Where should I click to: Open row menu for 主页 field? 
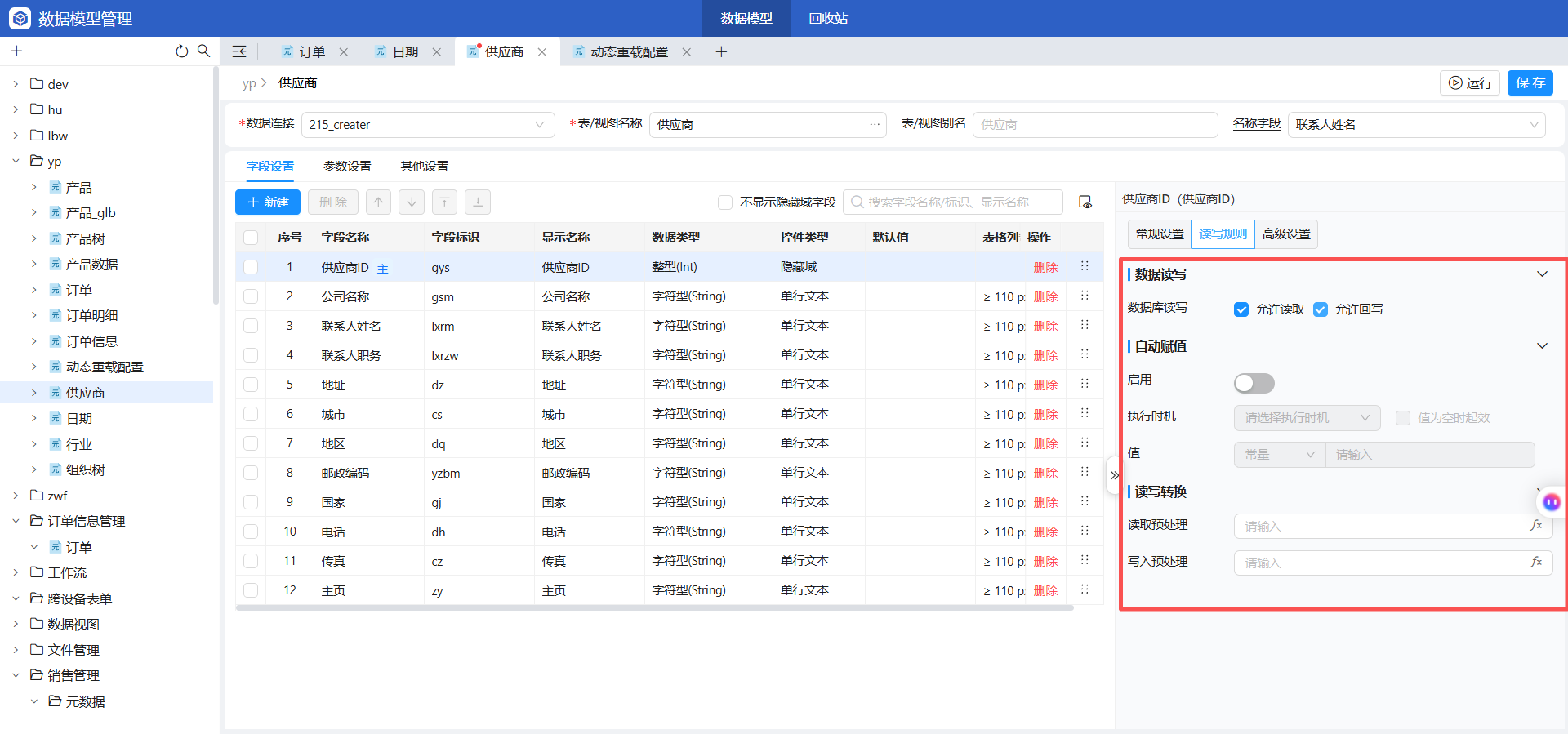(x=1085, y=589)
